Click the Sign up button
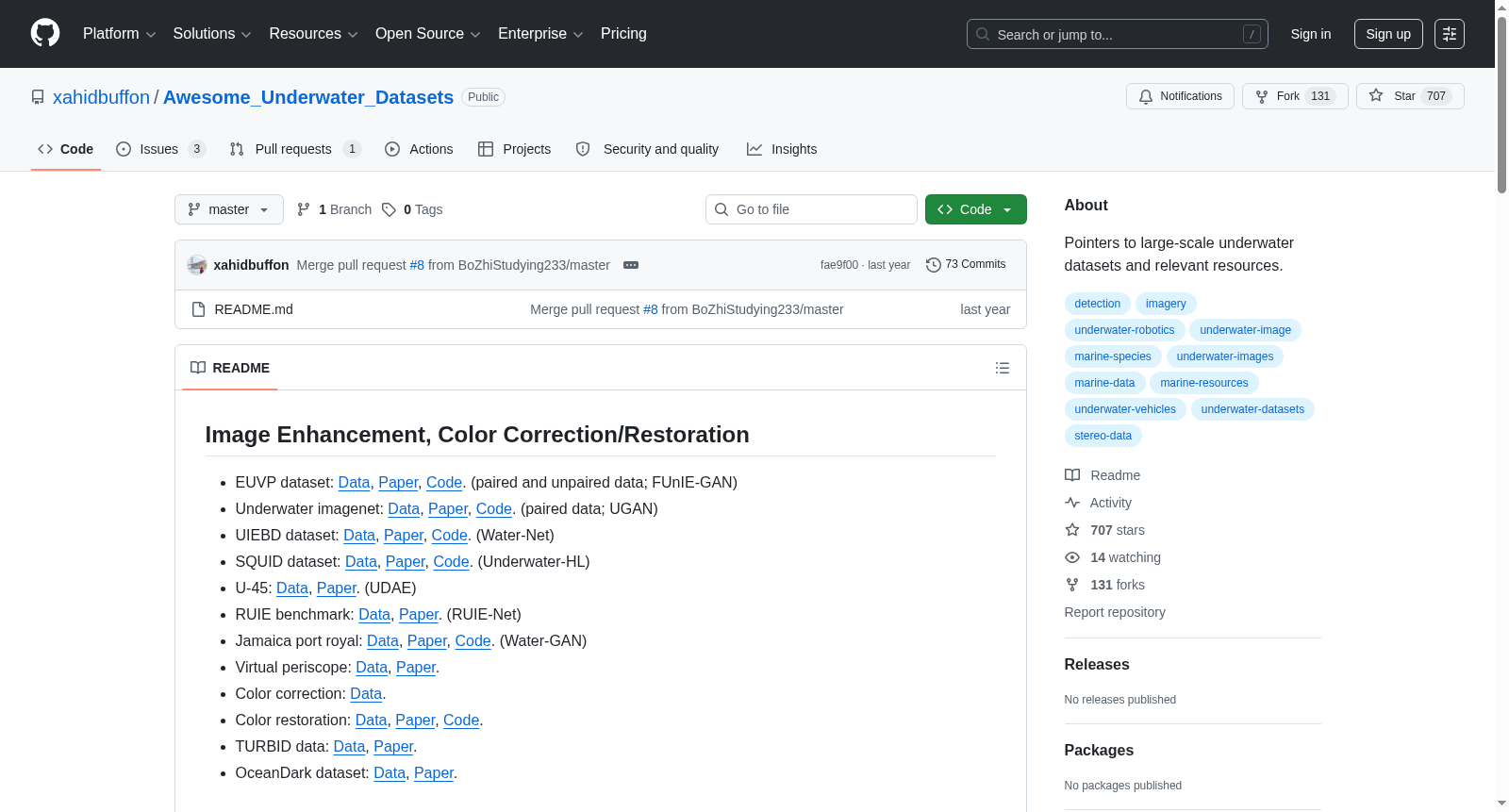 click(1388, 34)
